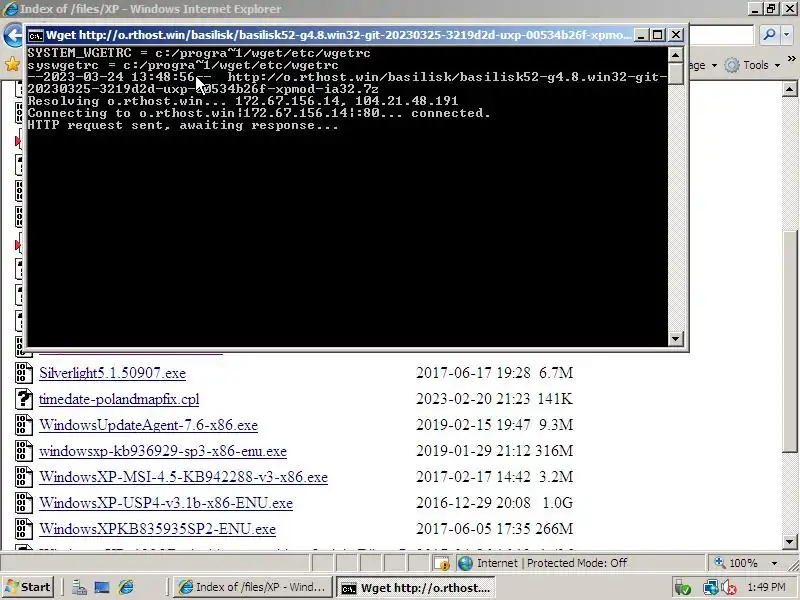Open the Start menu
Image resolution: width=800 pixels, height=600 pixels.
pyautogui.click(x=27, y=587)
